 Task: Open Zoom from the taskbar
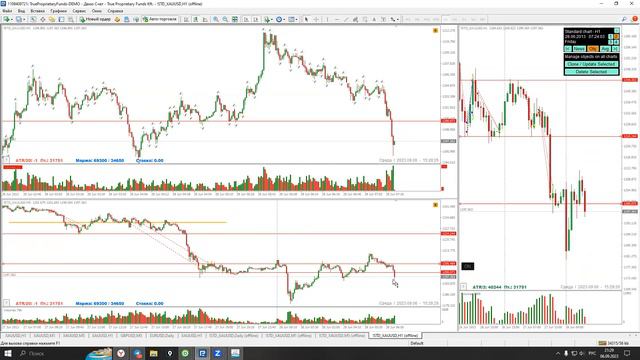click(218, 353)
